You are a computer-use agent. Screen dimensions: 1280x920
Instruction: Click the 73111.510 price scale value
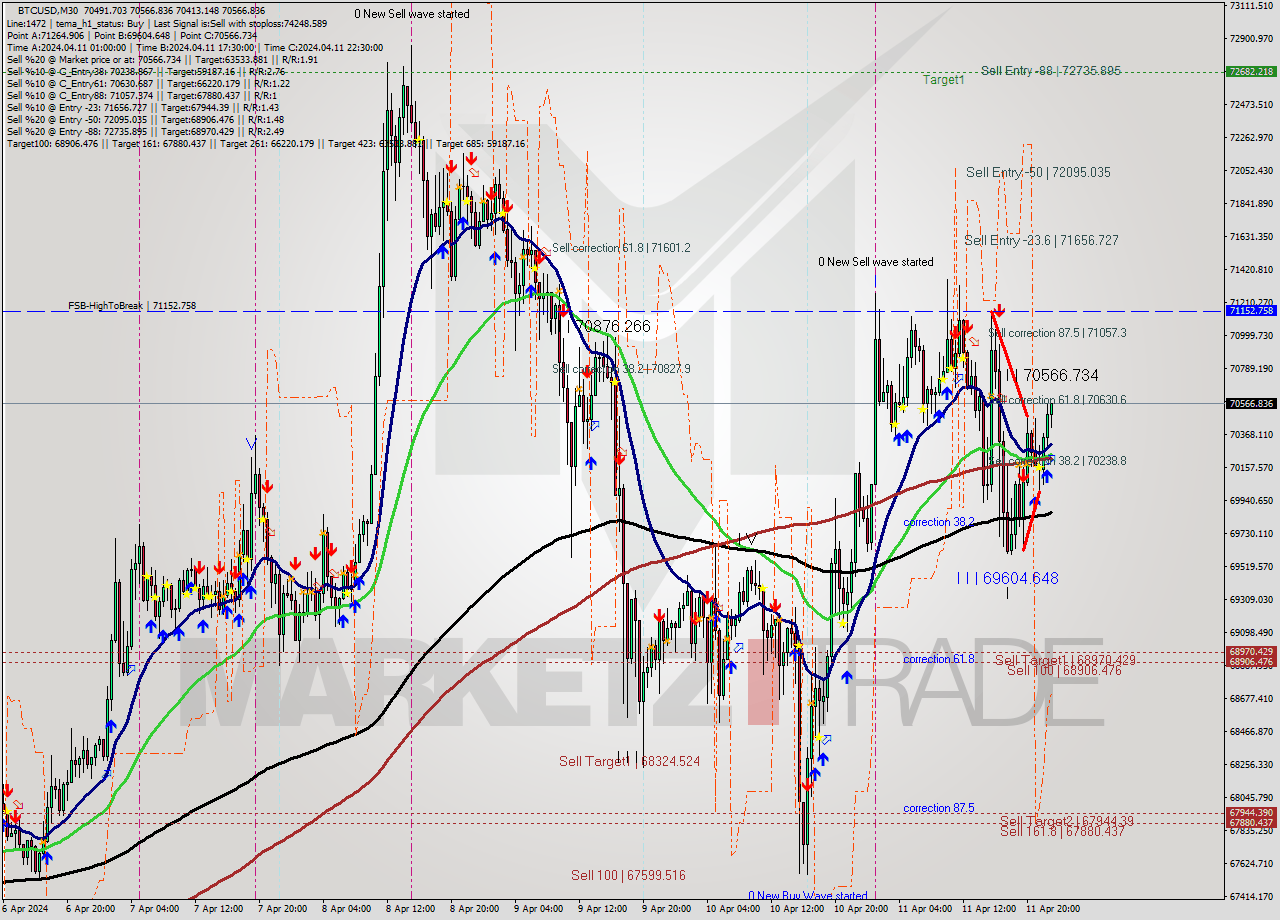click(x=1251, y=5)
